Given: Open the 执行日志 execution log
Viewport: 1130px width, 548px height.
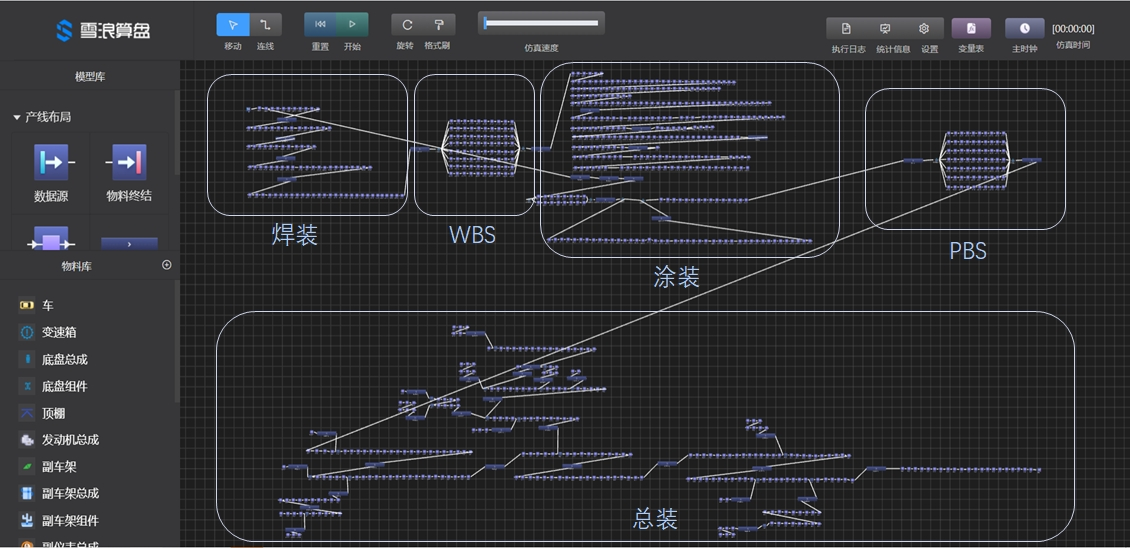Looking at the screenshot, I should pos(846,29).
